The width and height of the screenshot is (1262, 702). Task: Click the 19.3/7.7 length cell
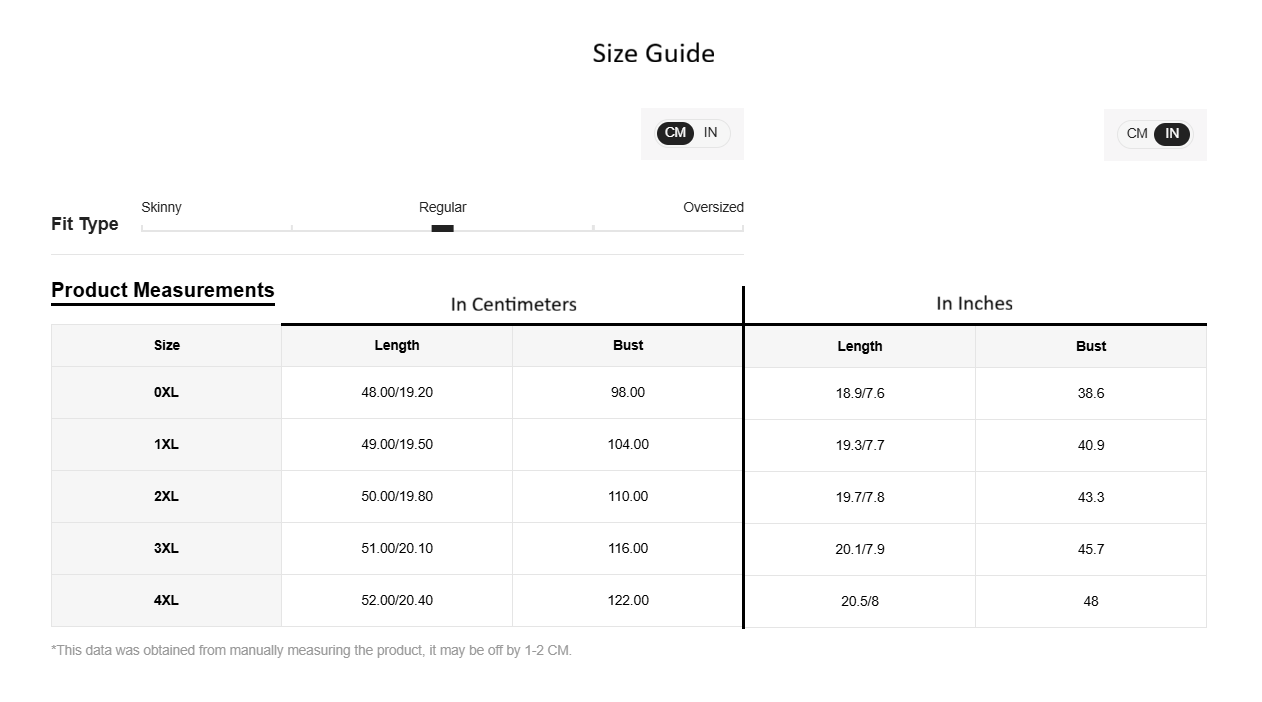(860, 445)
